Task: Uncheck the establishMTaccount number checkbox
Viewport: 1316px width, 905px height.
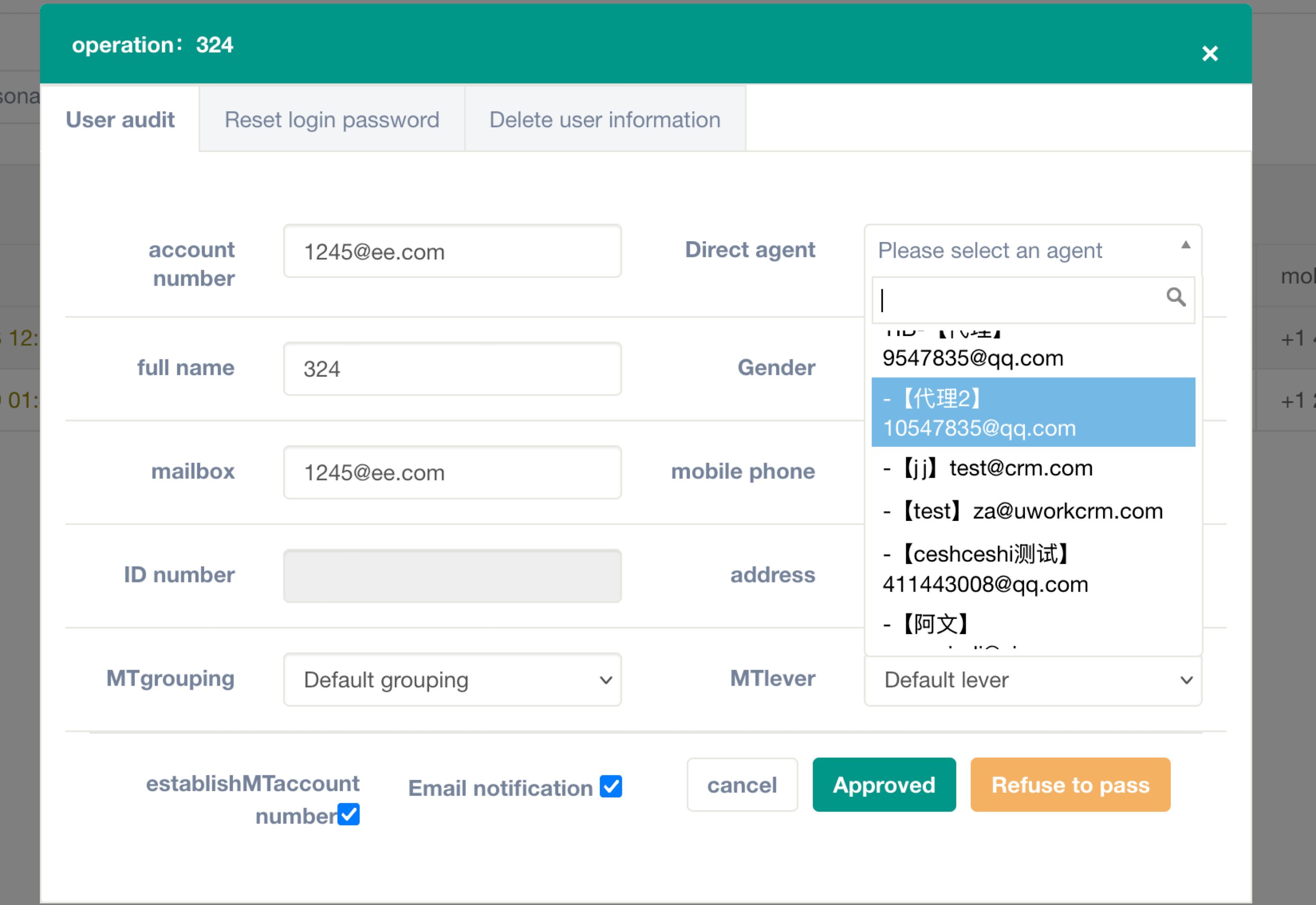Action: 348,814
